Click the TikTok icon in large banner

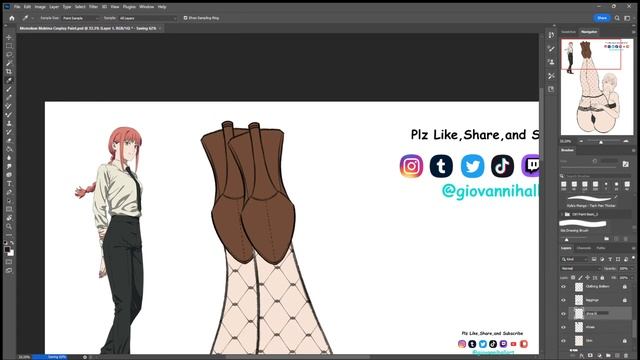coord(502,166)
